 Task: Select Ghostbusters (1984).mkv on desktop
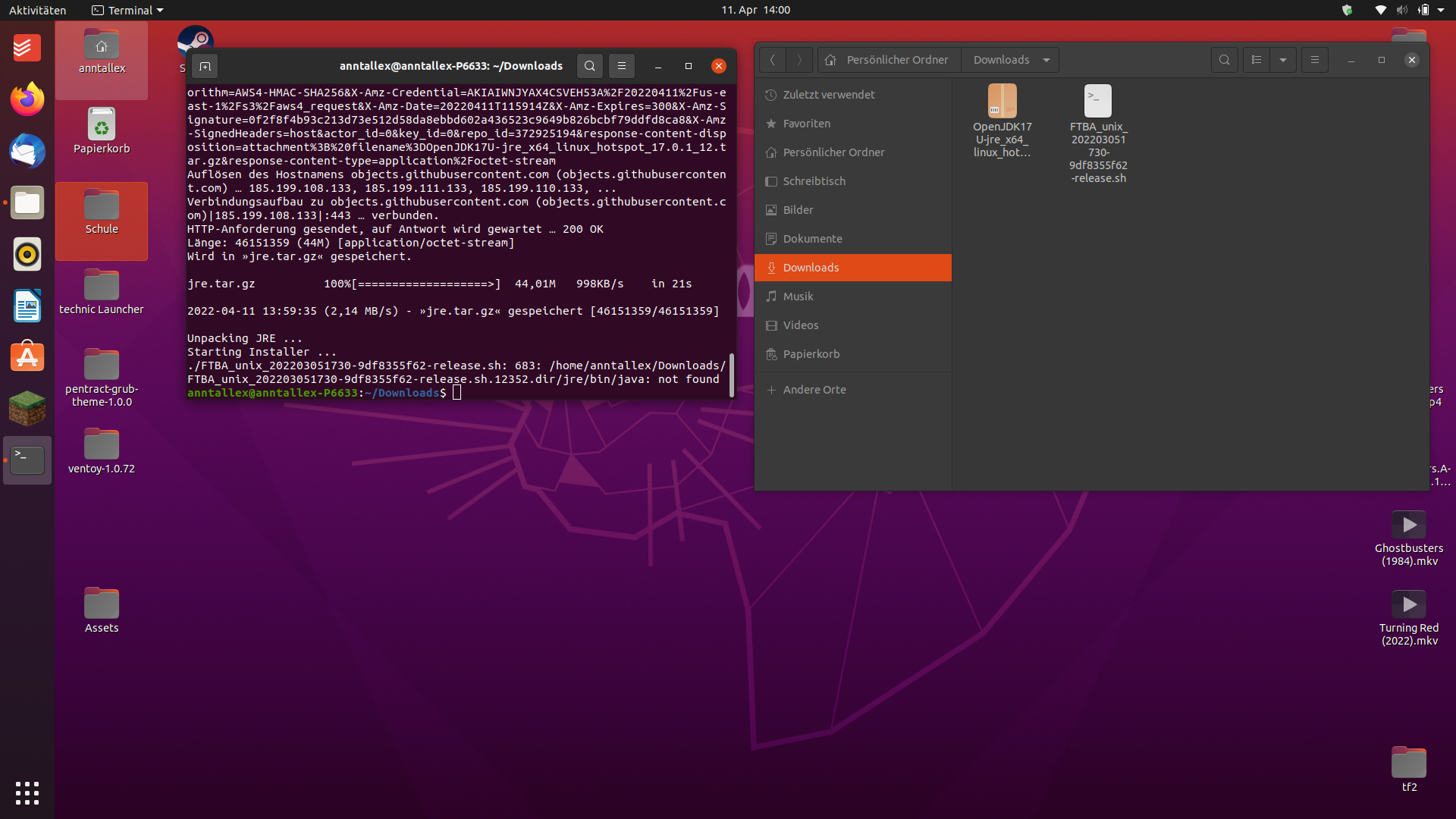1409,539
